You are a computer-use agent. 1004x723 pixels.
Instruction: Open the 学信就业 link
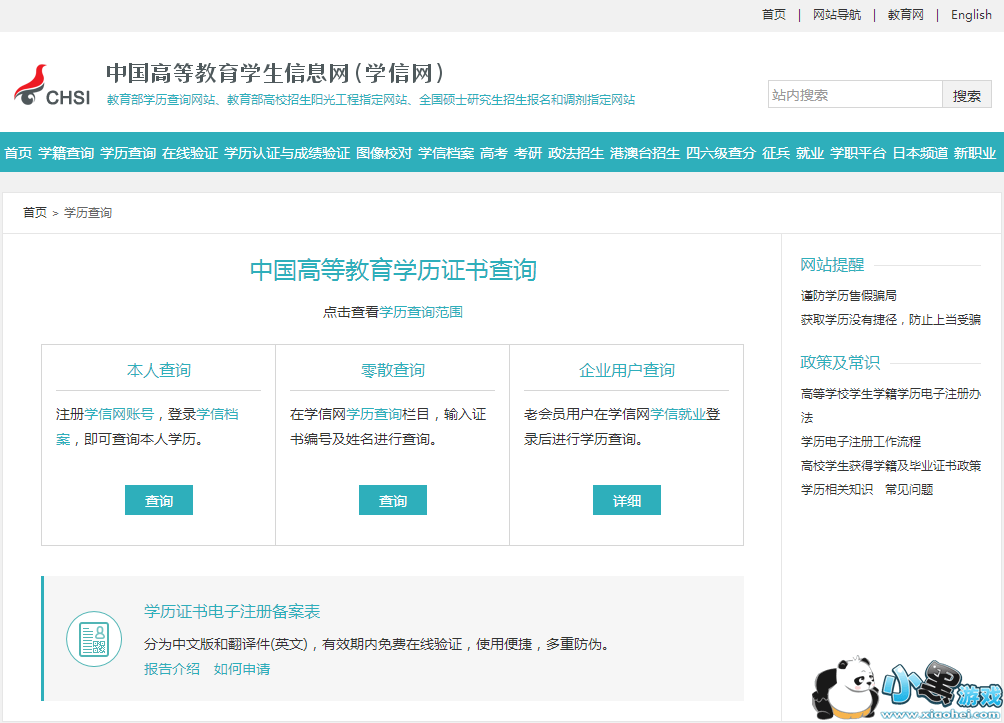point(678,414)
